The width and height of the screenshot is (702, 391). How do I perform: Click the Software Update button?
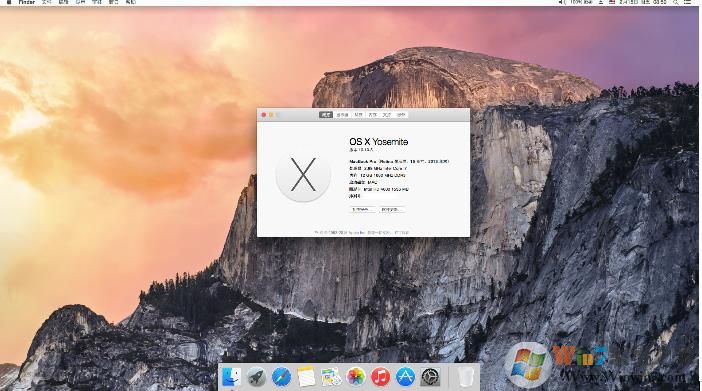coord(392,209)
